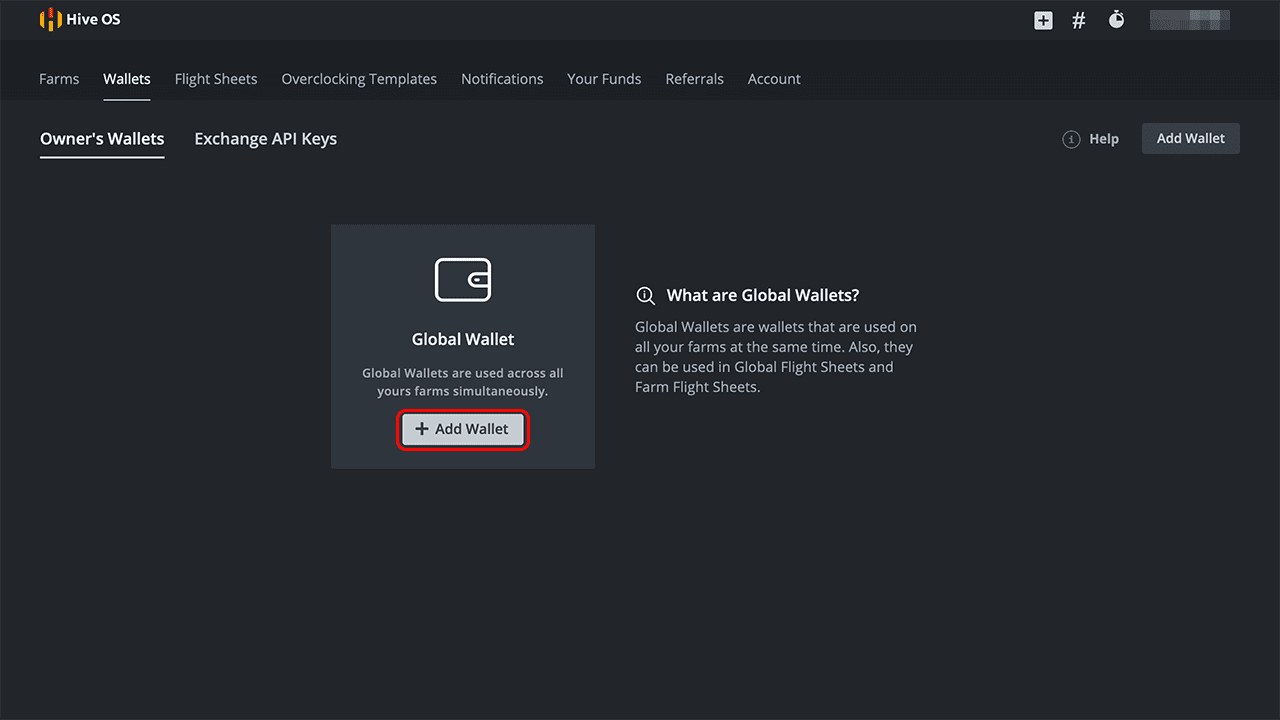The width and height of the screenshot is (1280, 720).
Task: Click the wallet icon in Global Wallet card
Action: pyautogui.click(x=463, y=280)
